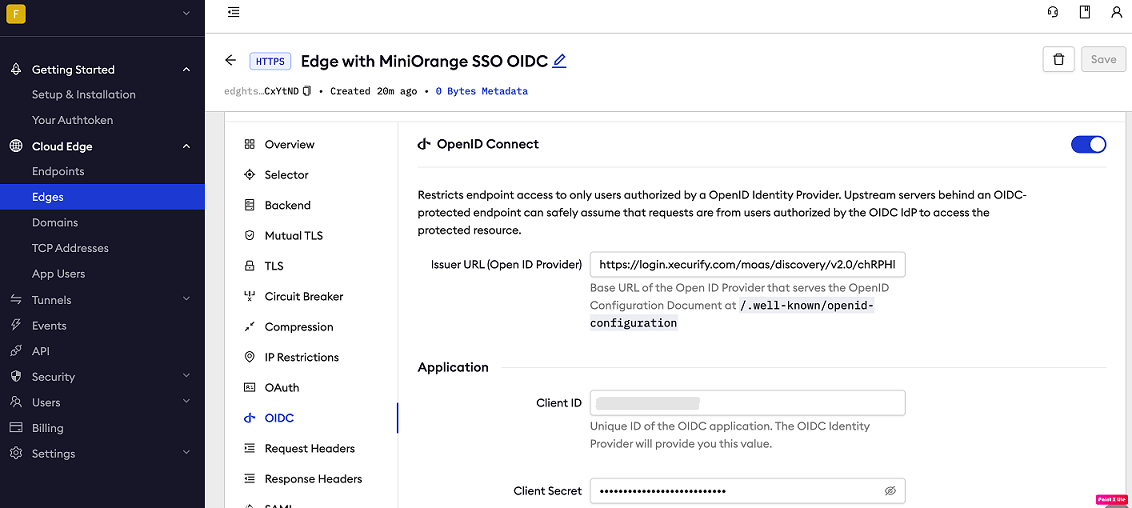Expand the Users section chevron
Viewport: 1132px width, 508px height.
[186, 401]
